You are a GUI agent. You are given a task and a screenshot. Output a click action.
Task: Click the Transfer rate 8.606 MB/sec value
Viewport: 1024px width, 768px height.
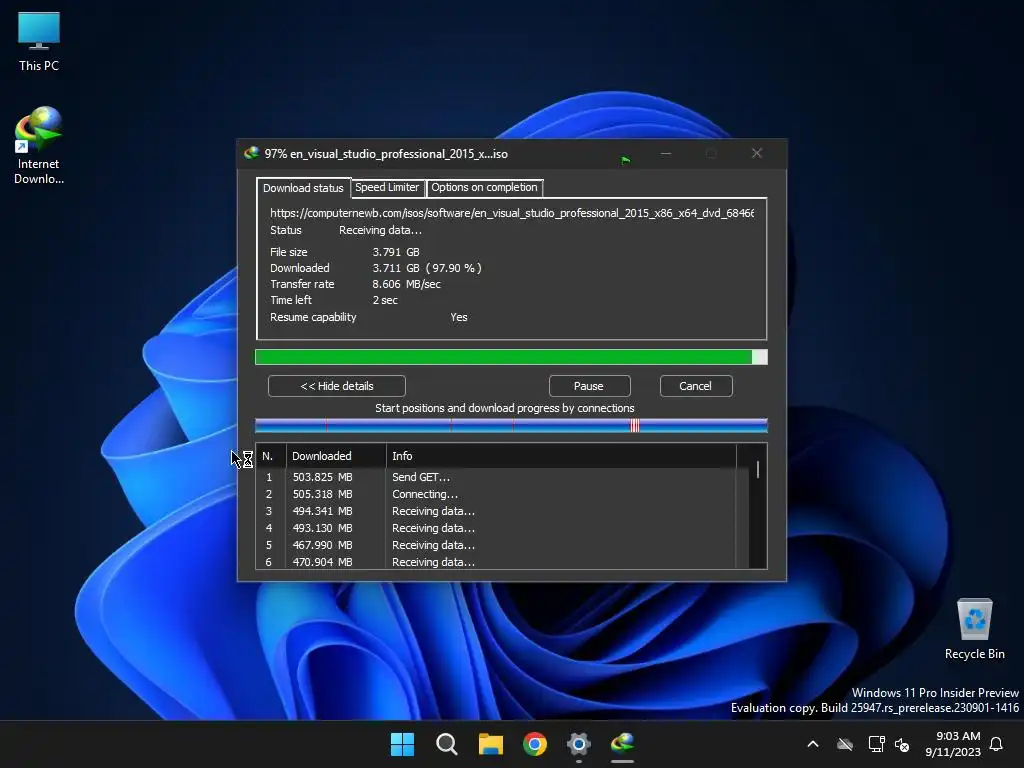406,284
